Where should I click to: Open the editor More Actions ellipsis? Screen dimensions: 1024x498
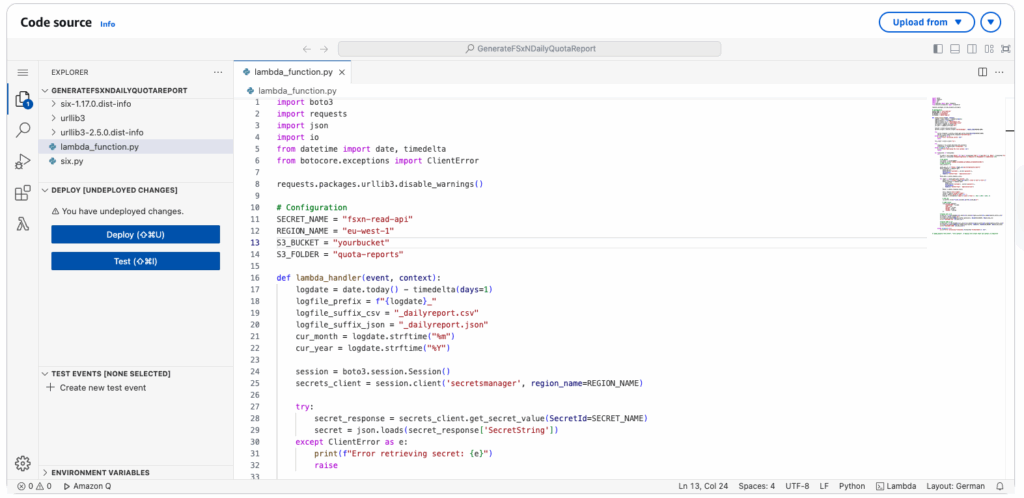pyautogui.click(x=999, y=72)
